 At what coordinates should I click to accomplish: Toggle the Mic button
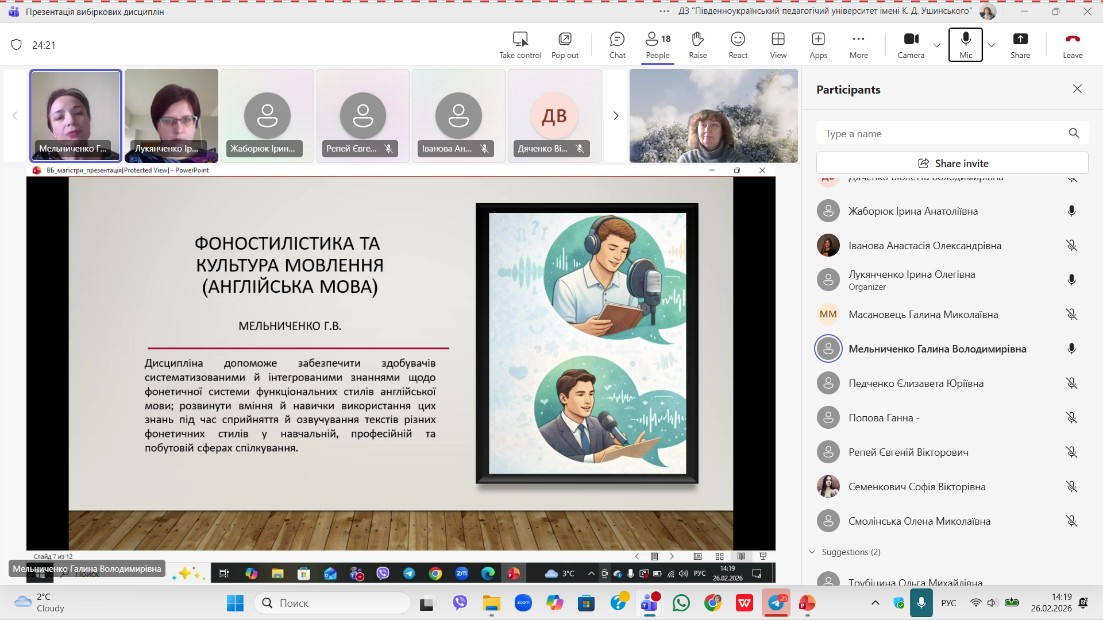[x=965, y=44]
